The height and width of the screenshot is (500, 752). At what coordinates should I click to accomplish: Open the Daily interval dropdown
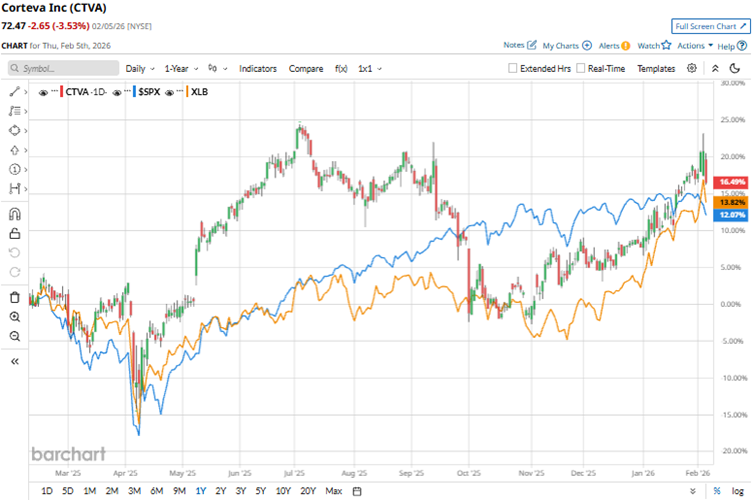[x=140, y=69]
